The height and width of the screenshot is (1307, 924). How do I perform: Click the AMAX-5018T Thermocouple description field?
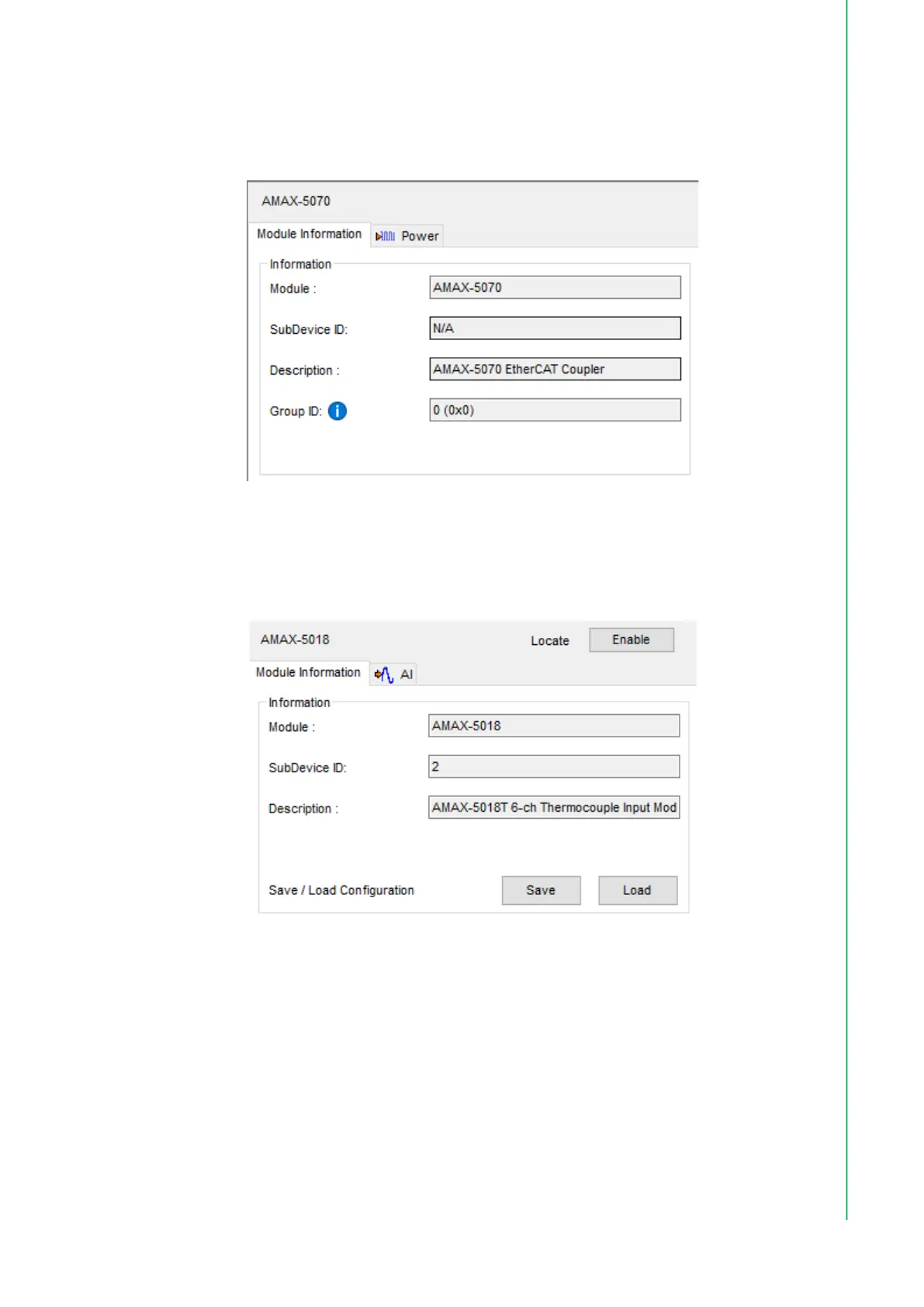coord(553,808)
